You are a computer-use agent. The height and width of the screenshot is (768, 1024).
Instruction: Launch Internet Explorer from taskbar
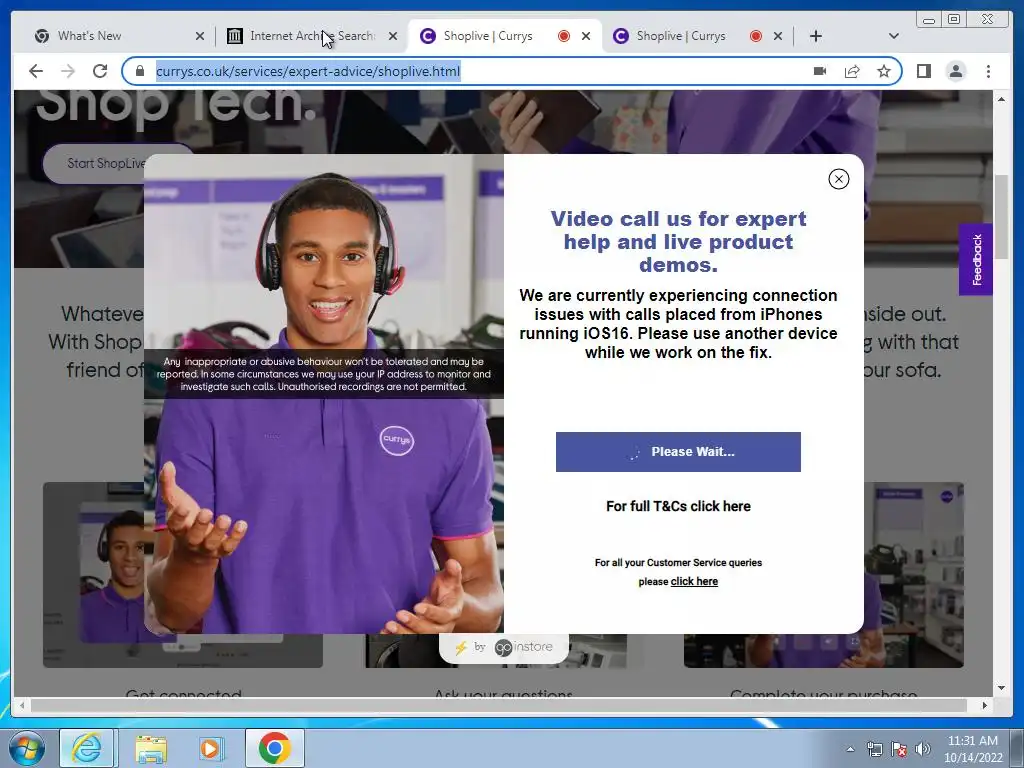click(x=87, y=748)
